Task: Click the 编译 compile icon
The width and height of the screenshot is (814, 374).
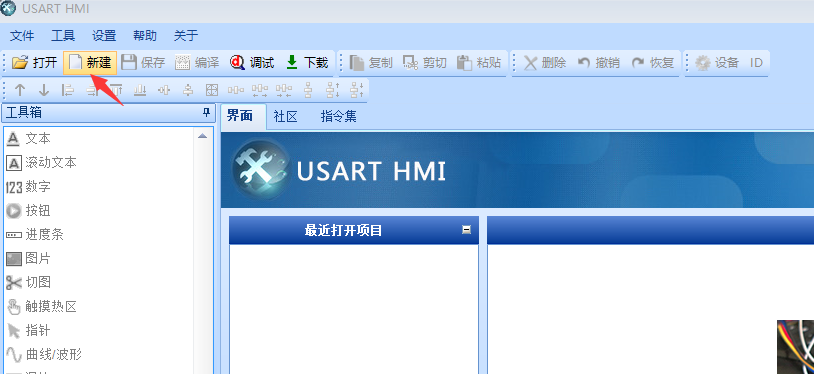Action: pos(182,63)
